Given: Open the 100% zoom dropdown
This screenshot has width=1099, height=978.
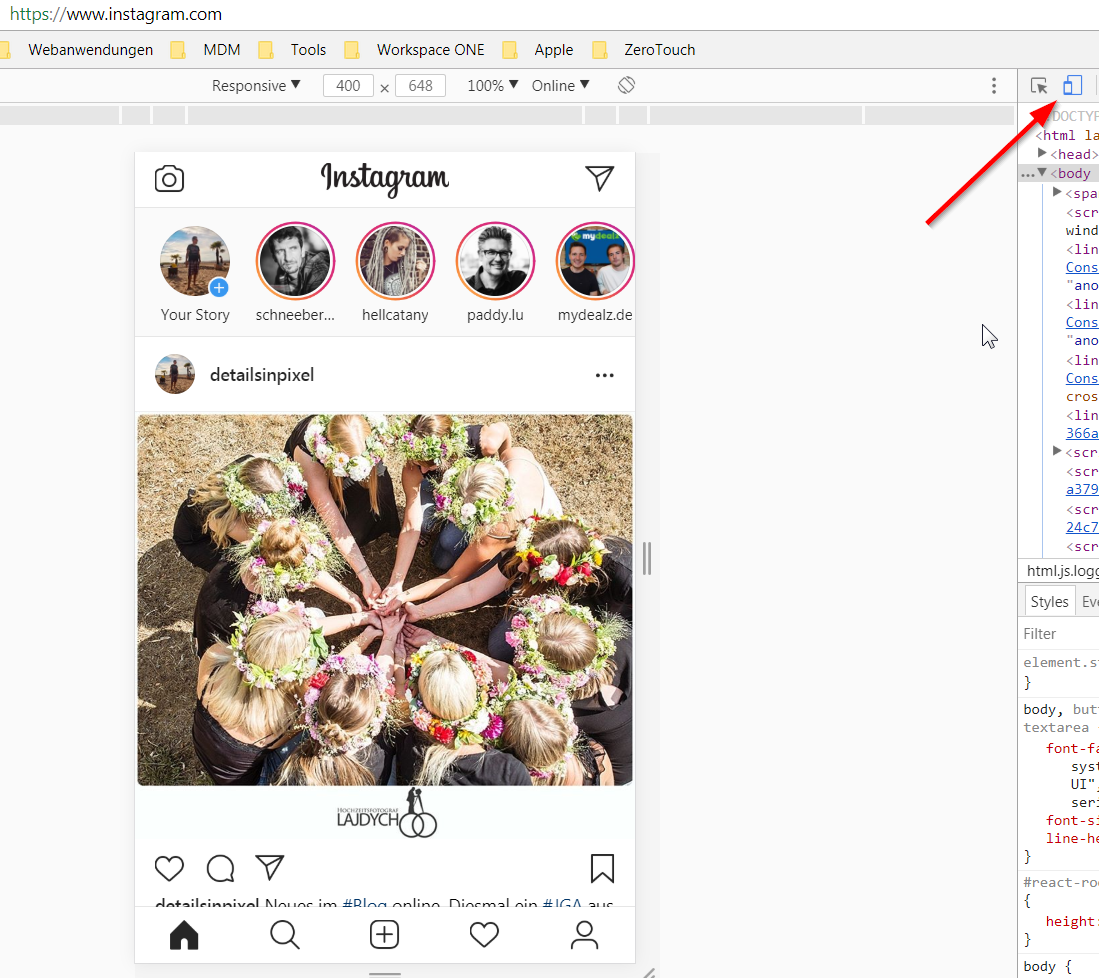Looking at the screenshot, I should point(493,86).
